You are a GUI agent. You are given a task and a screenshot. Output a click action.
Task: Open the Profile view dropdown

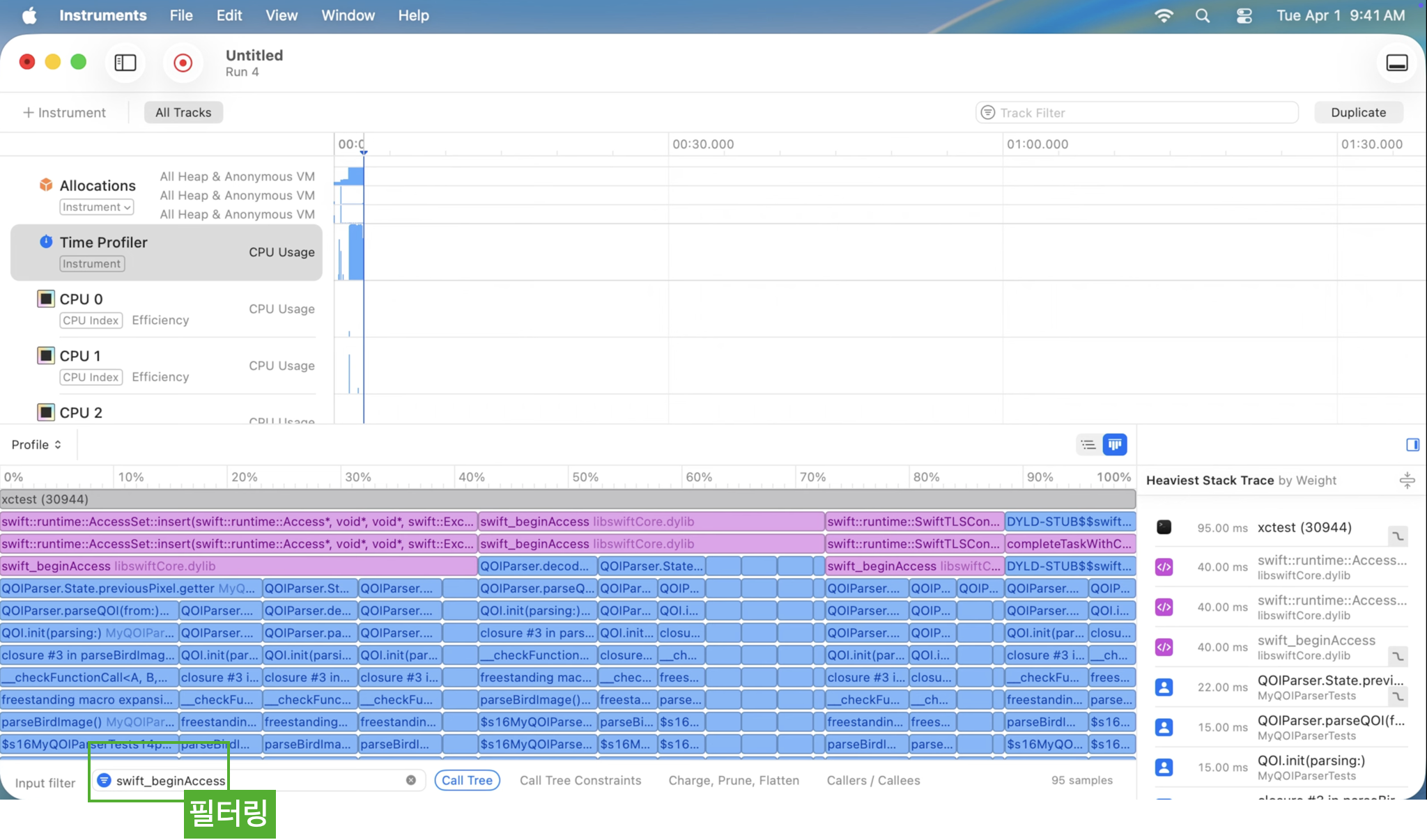tap(36, 444)
